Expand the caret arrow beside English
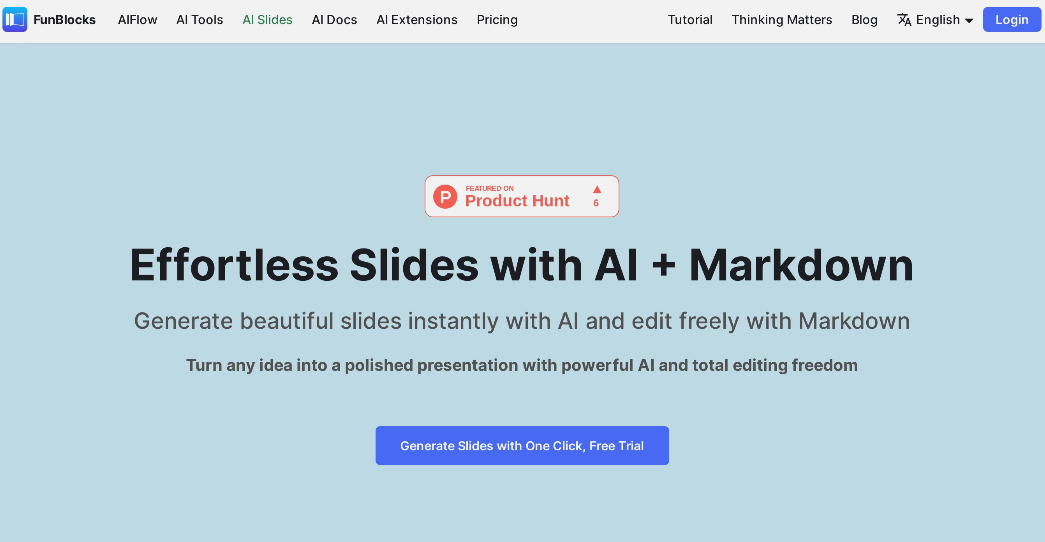Screen dimensions: 1045x542 [x=969, y=21]
